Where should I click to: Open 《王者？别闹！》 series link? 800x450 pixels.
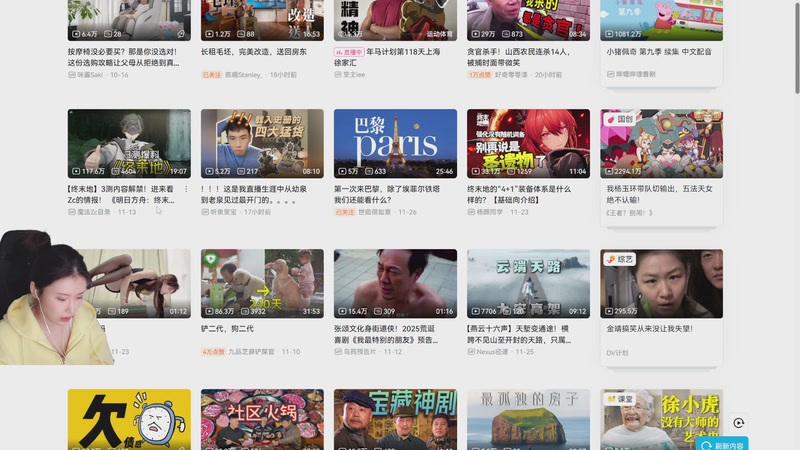630,213
